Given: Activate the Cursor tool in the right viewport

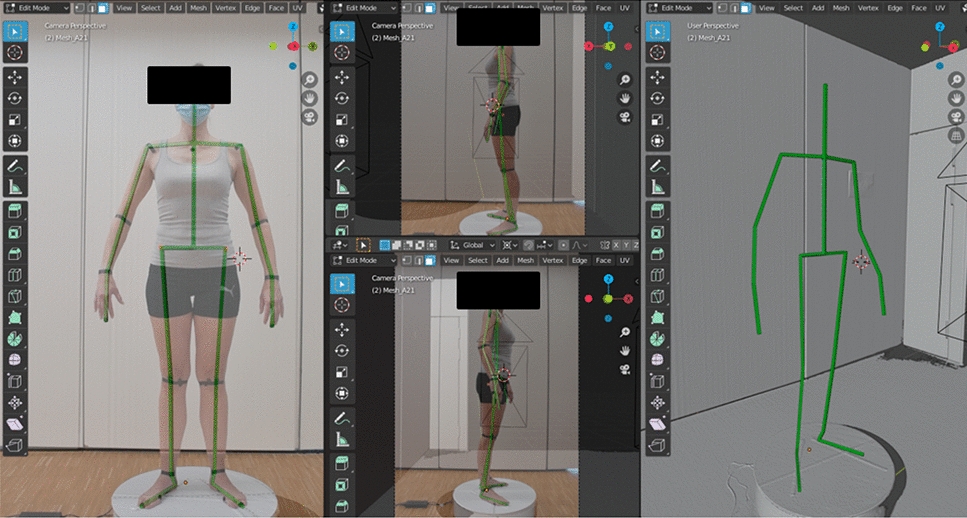Looking at the screenshot, I should pos(658,54).
